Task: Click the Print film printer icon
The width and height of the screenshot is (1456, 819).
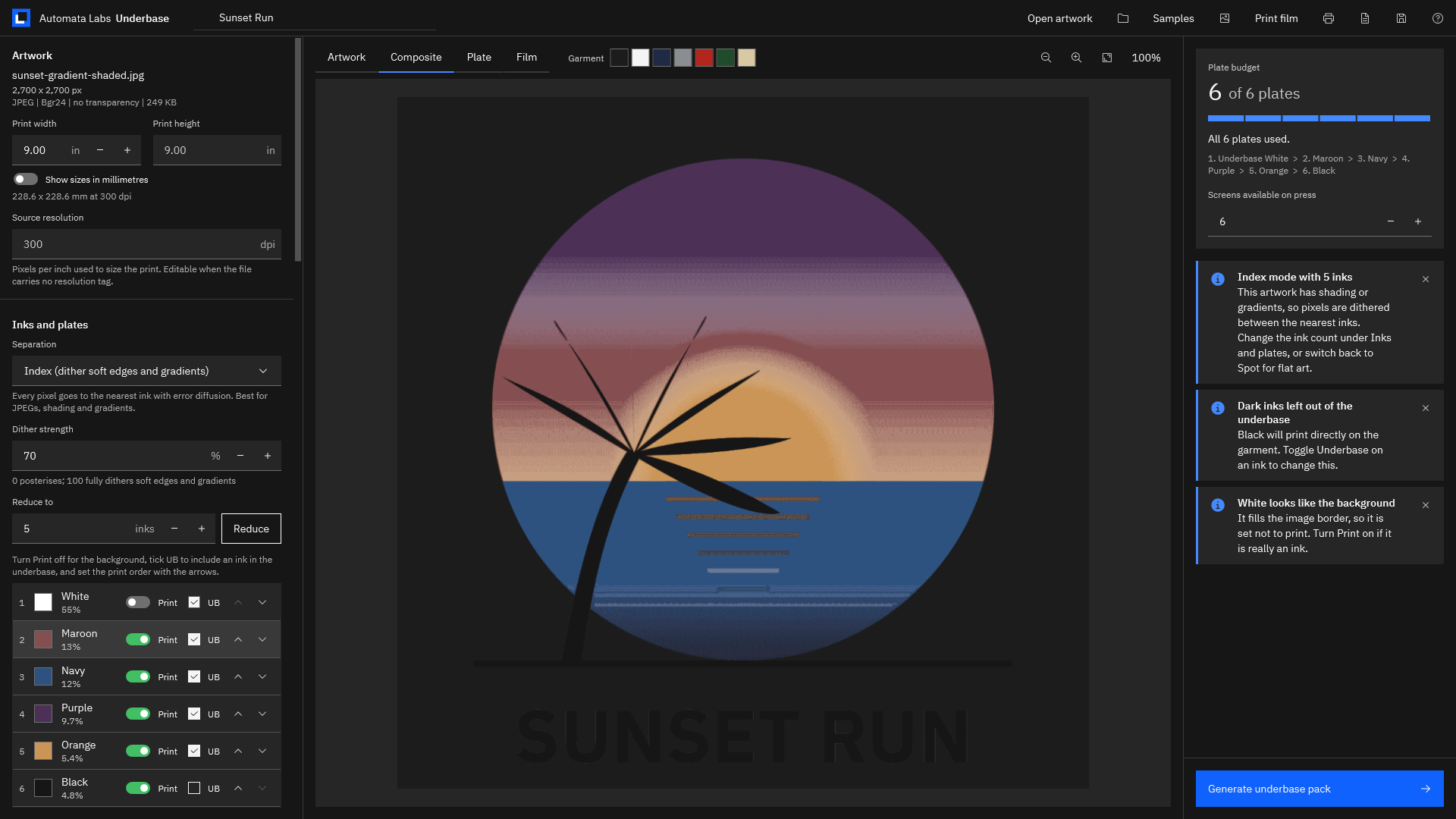Action: click(x=1329, y=18)
